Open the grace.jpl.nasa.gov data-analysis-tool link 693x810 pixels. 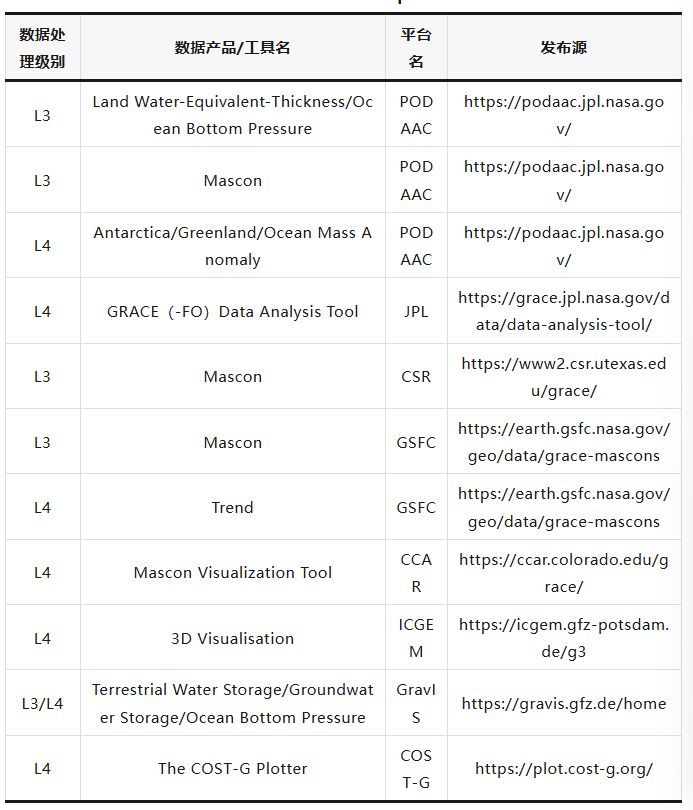click(x=564, y=311)
